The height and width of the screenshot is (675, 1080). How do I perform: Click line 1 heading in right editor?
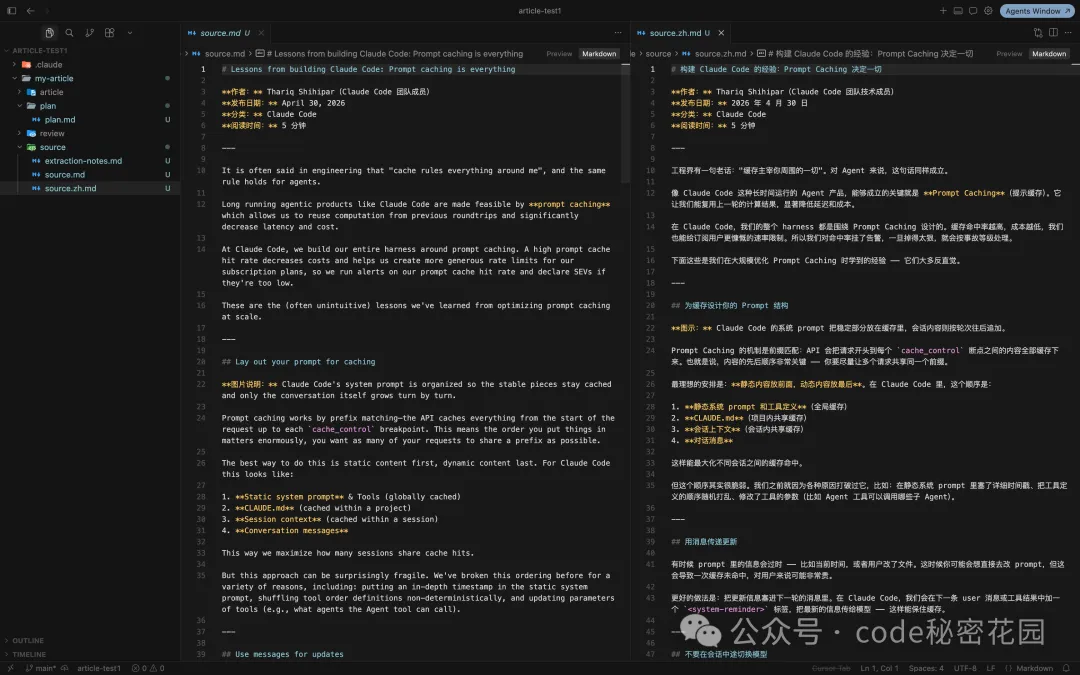pyautogui.click(x=776, y=69)
